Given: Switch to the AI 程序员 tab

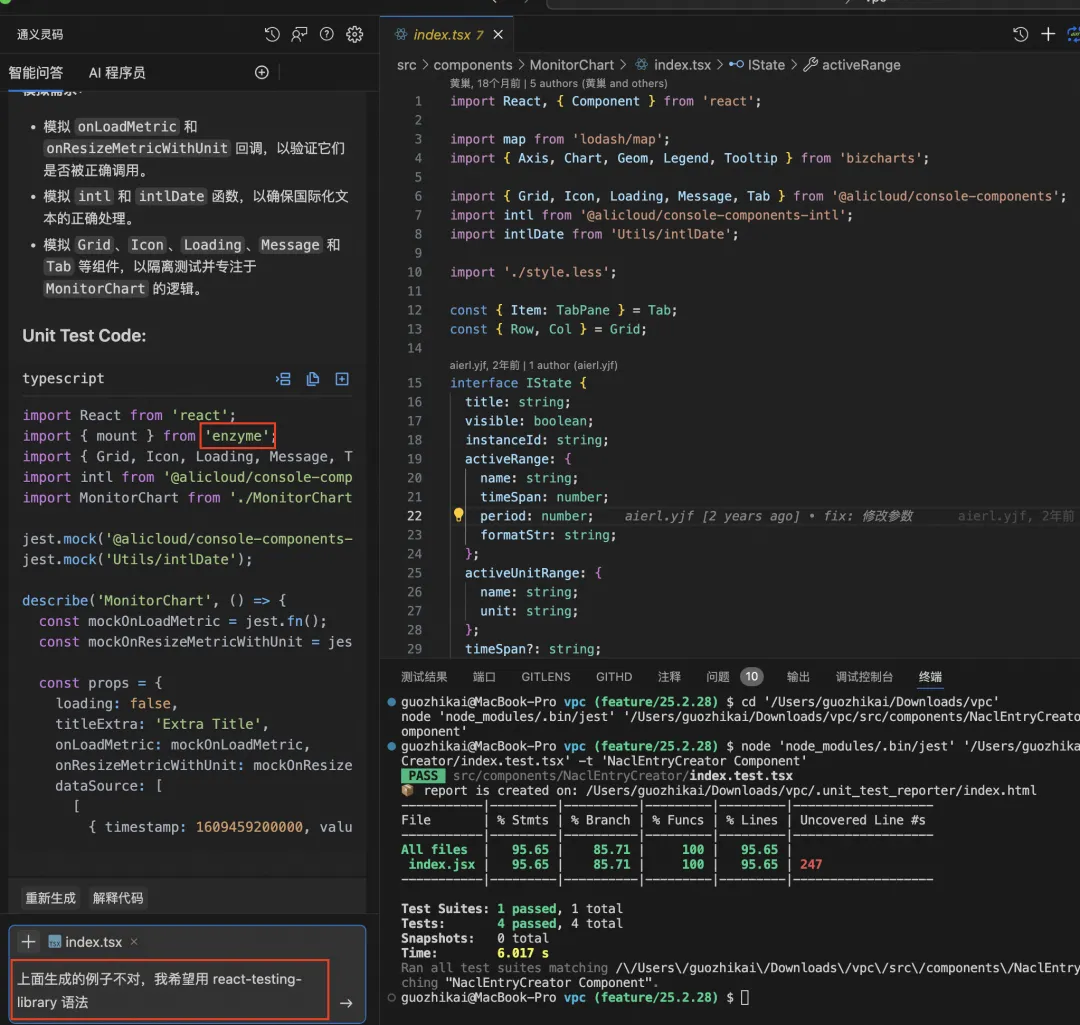Looking at the screenshot, I should (117, 72).
